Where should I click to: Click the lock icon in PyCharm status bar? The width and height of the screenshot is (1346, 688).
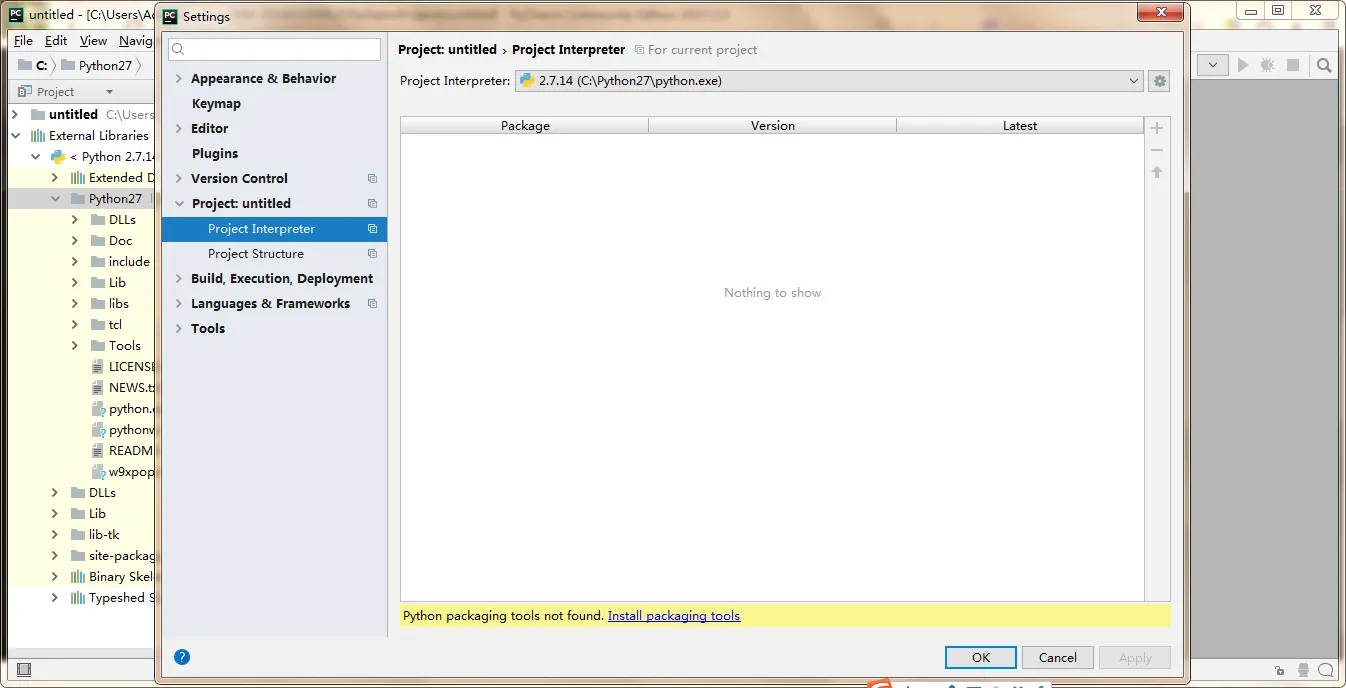[x=1280, y=670]
